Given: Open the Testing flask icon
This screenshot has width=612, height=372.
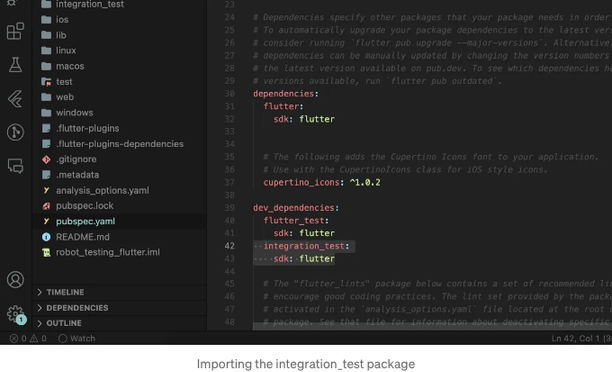Looking at the screenshot, I should click(15, 65).
